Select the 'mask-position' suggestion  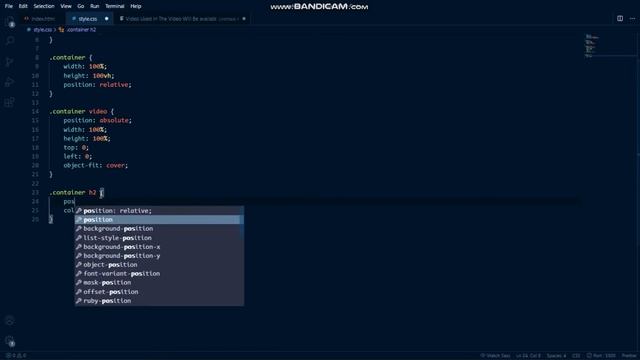tap(159, 282)
